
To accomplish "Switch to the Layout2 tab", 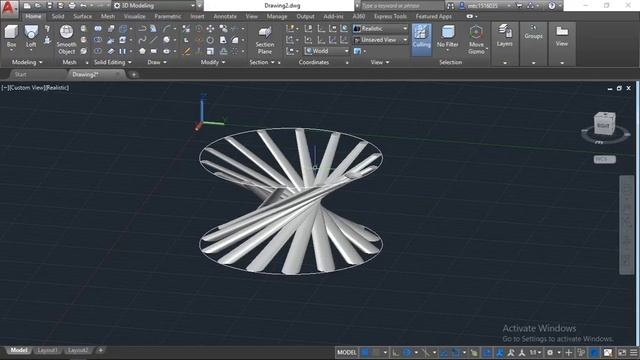I will tap(78, 350).
